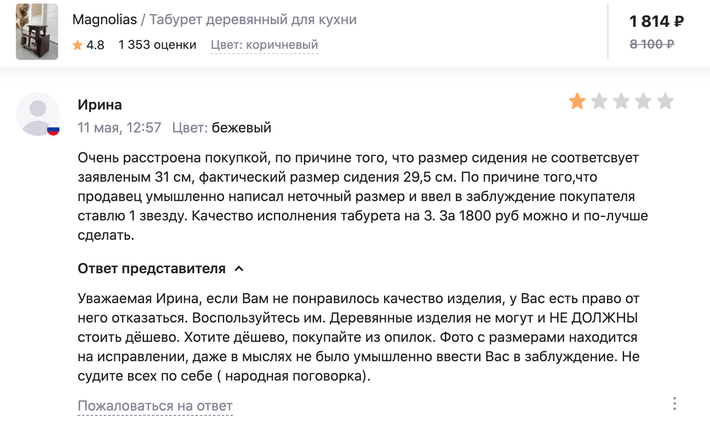Click the crossed-out old price 8 100 ₽
The image size is (710, 440).
pos(652,44)
